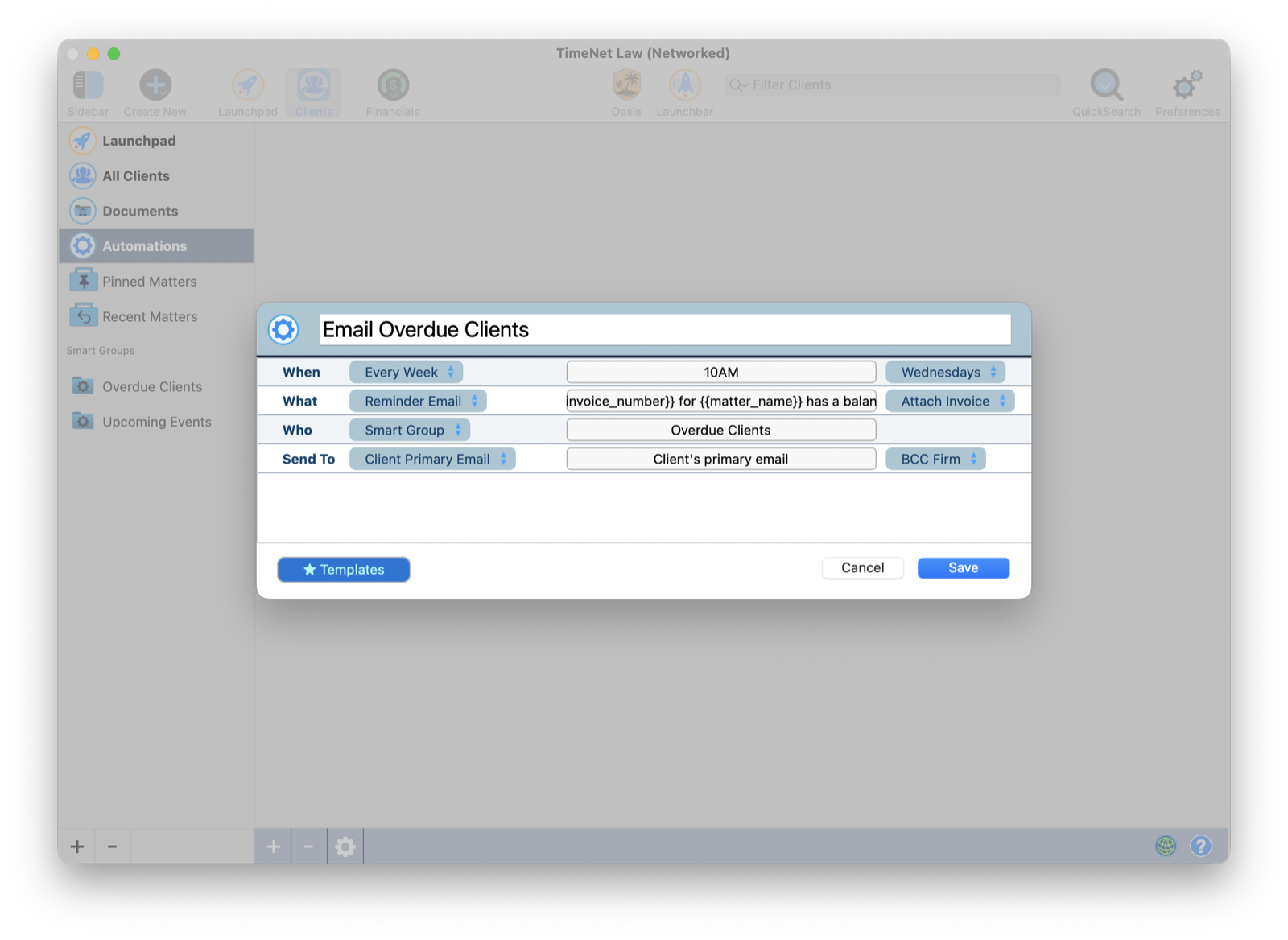Click the sidebar plus button

(77, 847)
